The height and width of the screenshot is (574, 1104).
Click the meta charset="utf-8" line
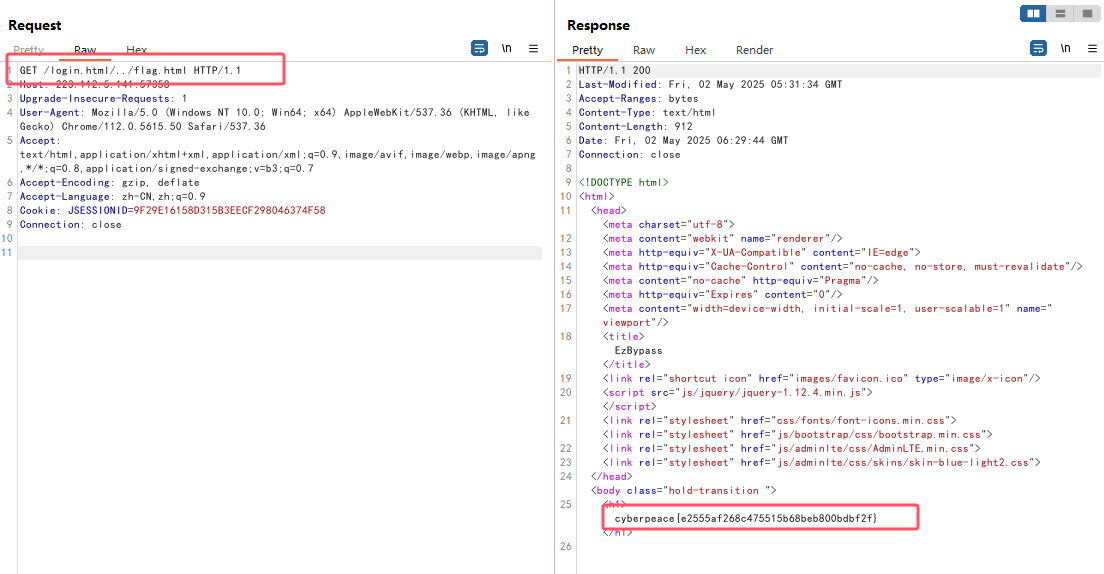point(668,225)
